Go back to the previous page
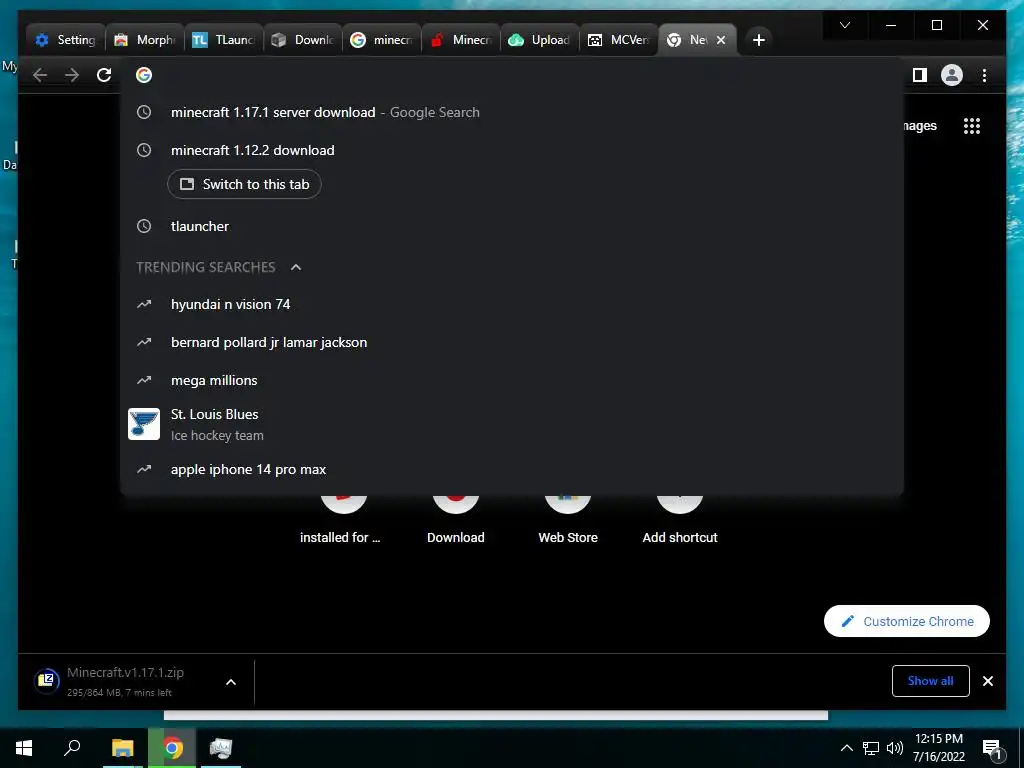This screenshot has height=768, width=1024. point(40,75)
